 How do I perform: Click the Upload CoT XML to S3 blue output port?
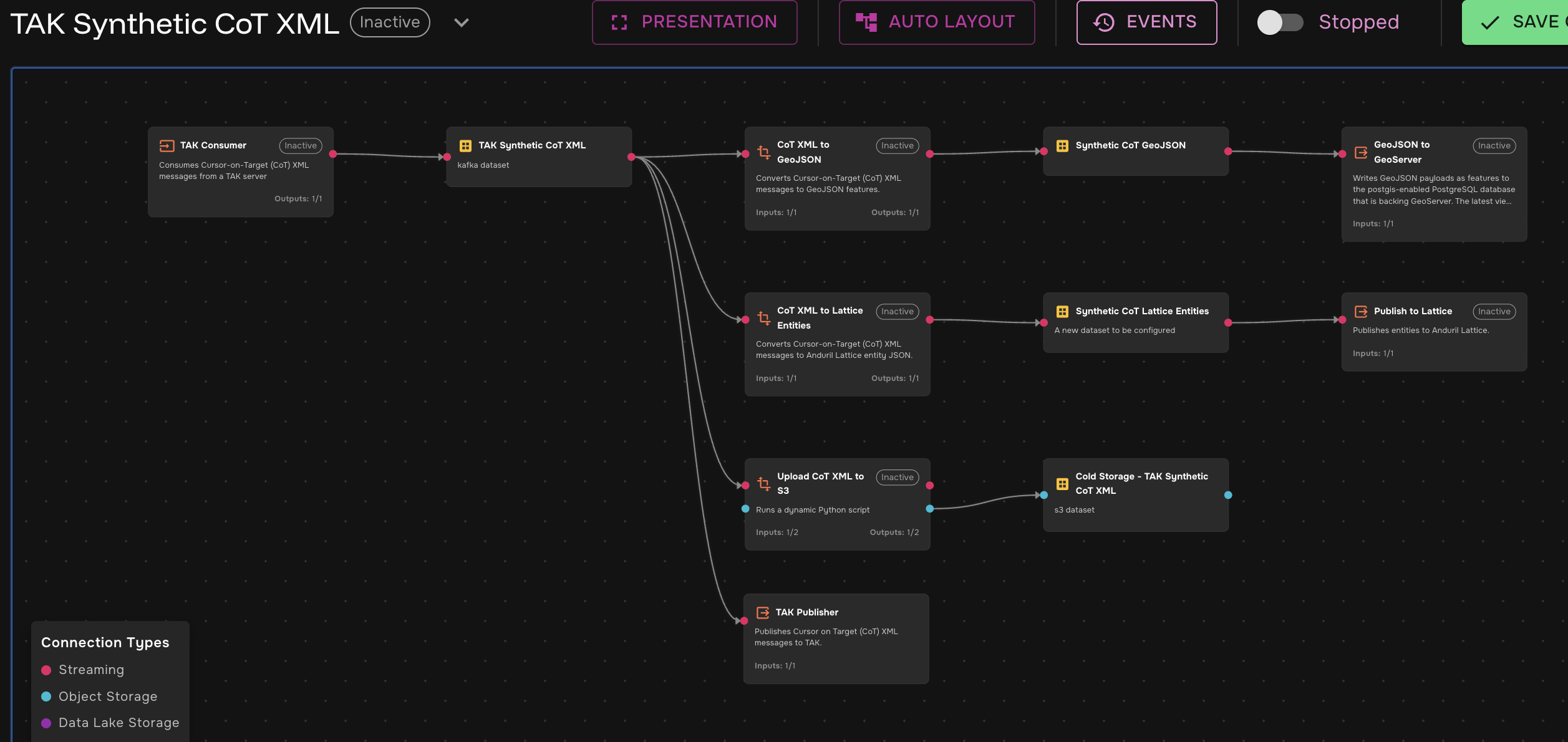[x=929, y=509]
